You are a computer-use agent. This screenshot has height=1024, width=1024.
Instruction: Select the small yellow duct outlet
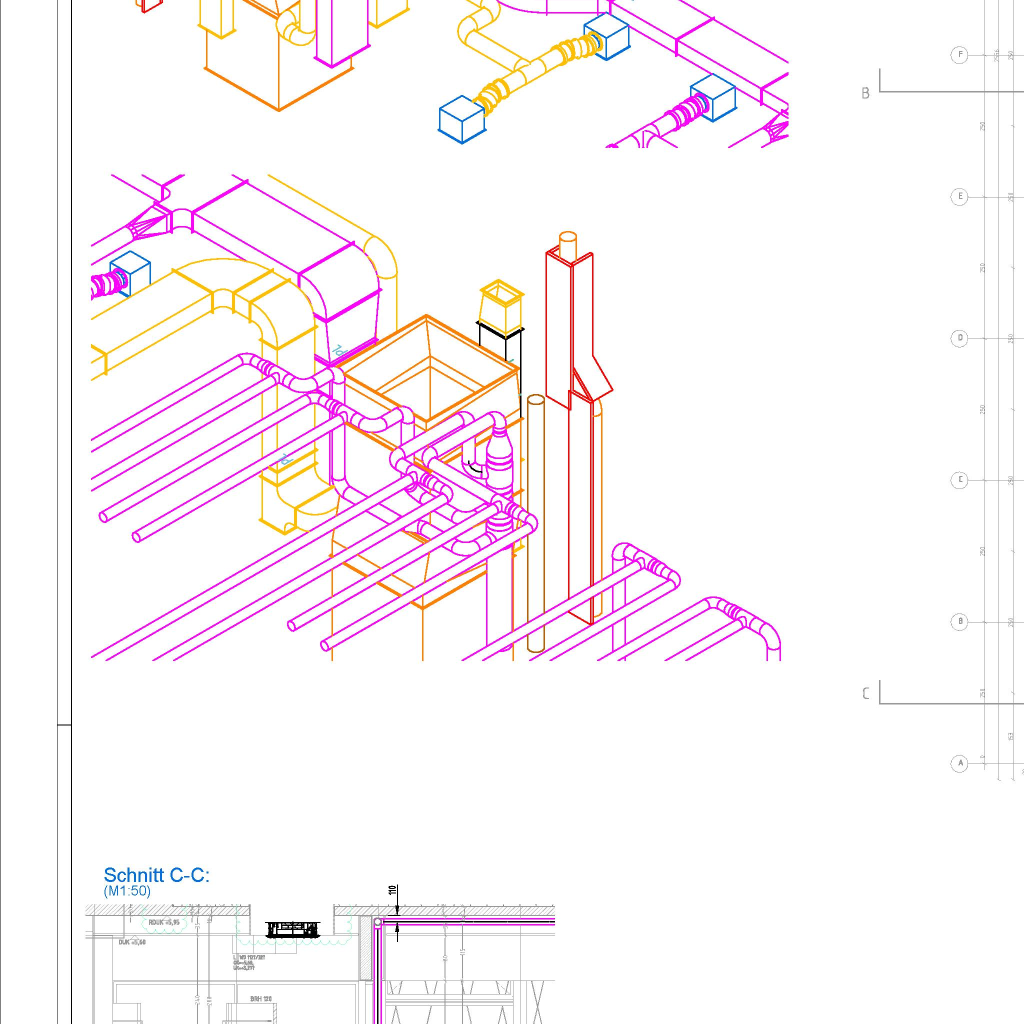501,306
